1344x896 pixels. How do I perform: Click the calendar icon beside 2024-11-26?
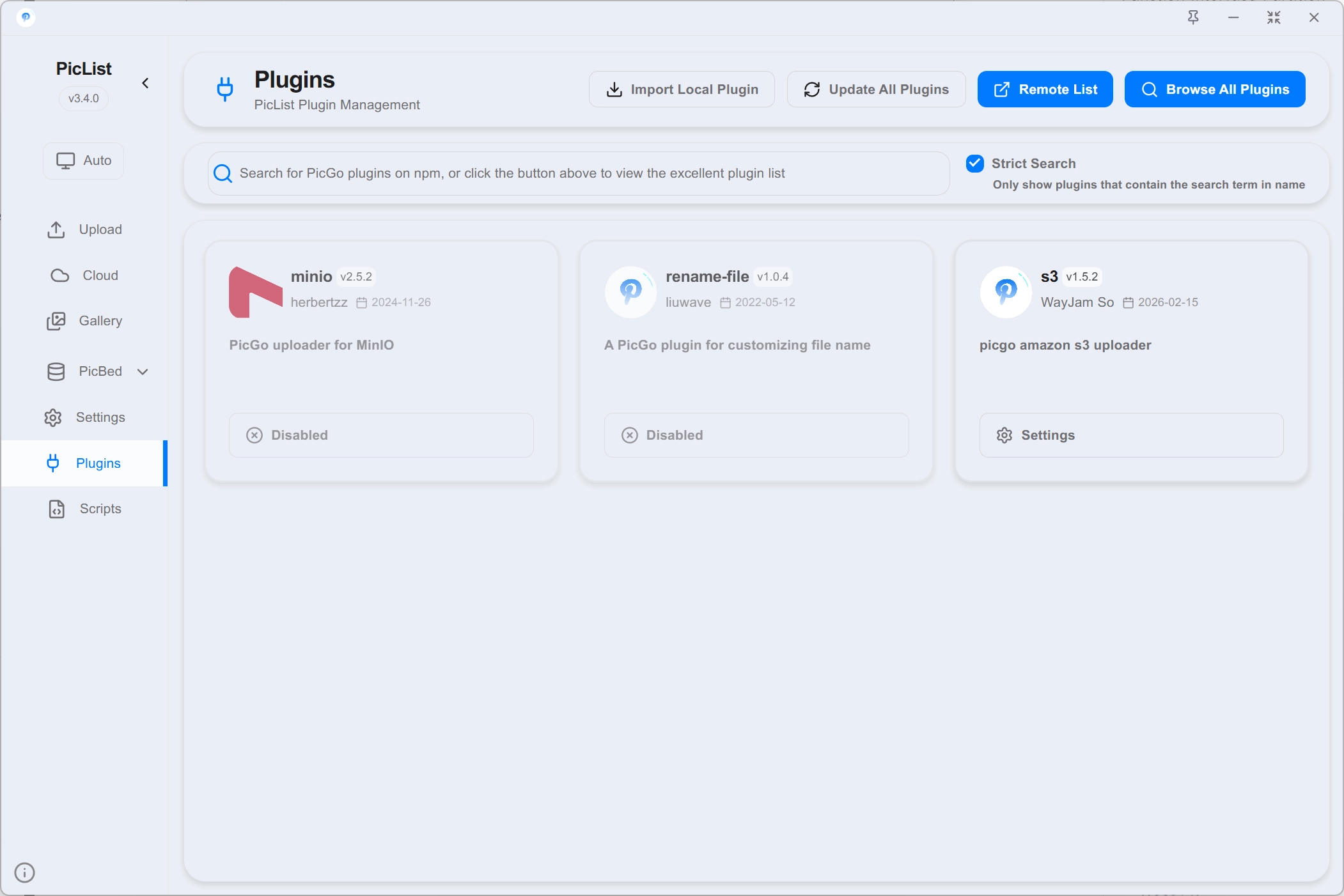(x=362, y=302)
